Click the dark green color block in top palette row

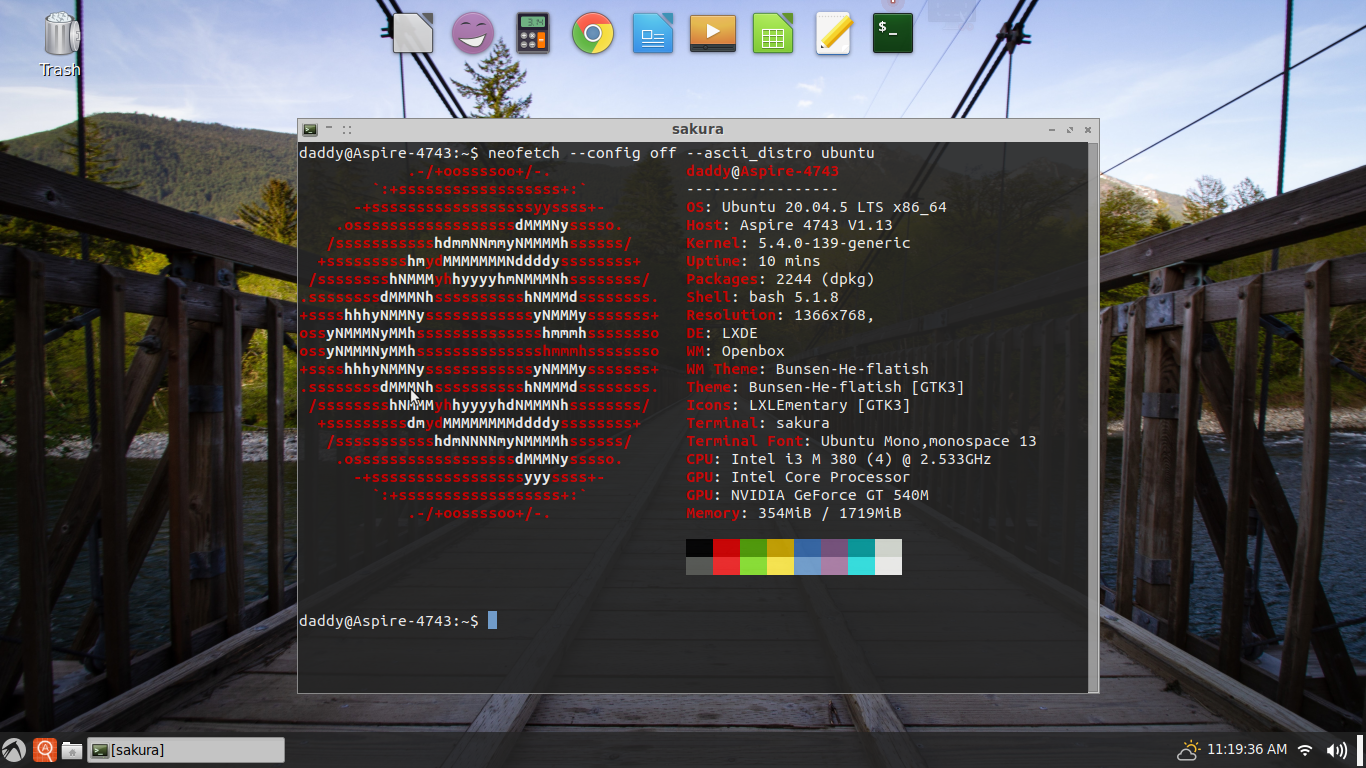click(753, 548)
